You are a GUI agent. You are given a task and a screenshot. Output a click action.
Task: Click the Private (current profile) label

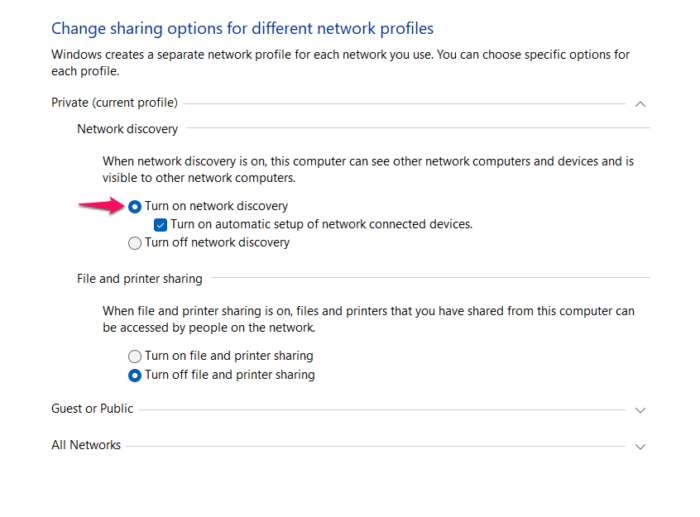(114, 102)
